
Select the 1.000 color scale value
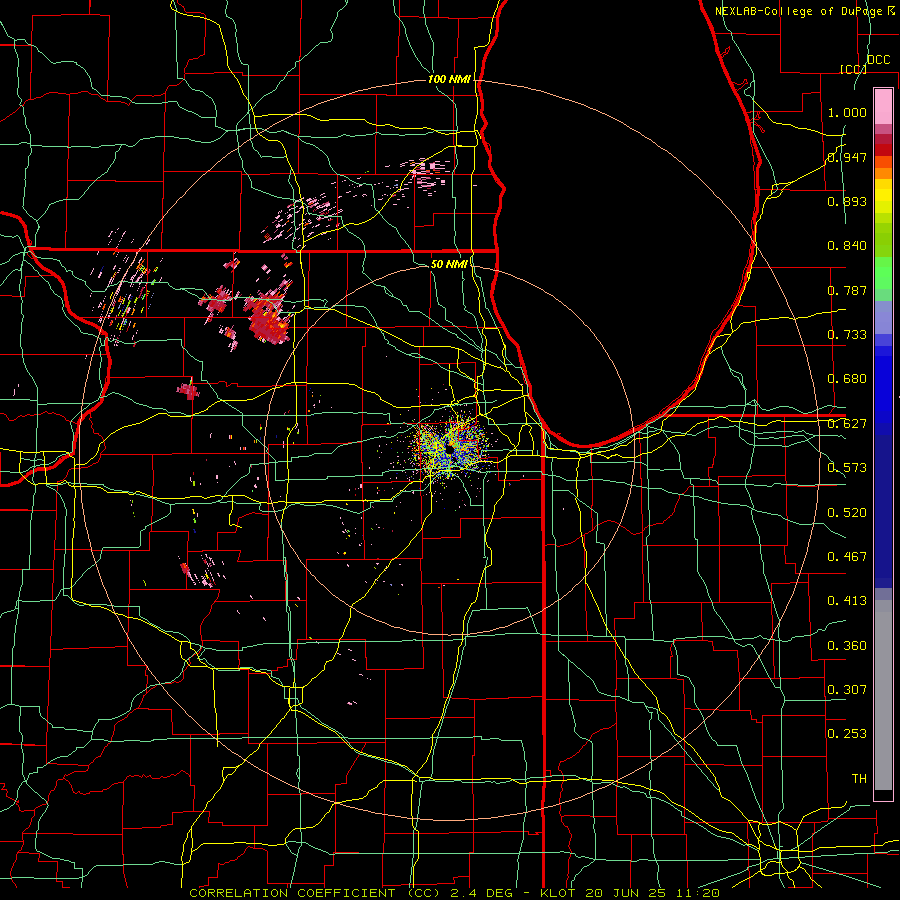pyautogui.click(x=847, y=112)
